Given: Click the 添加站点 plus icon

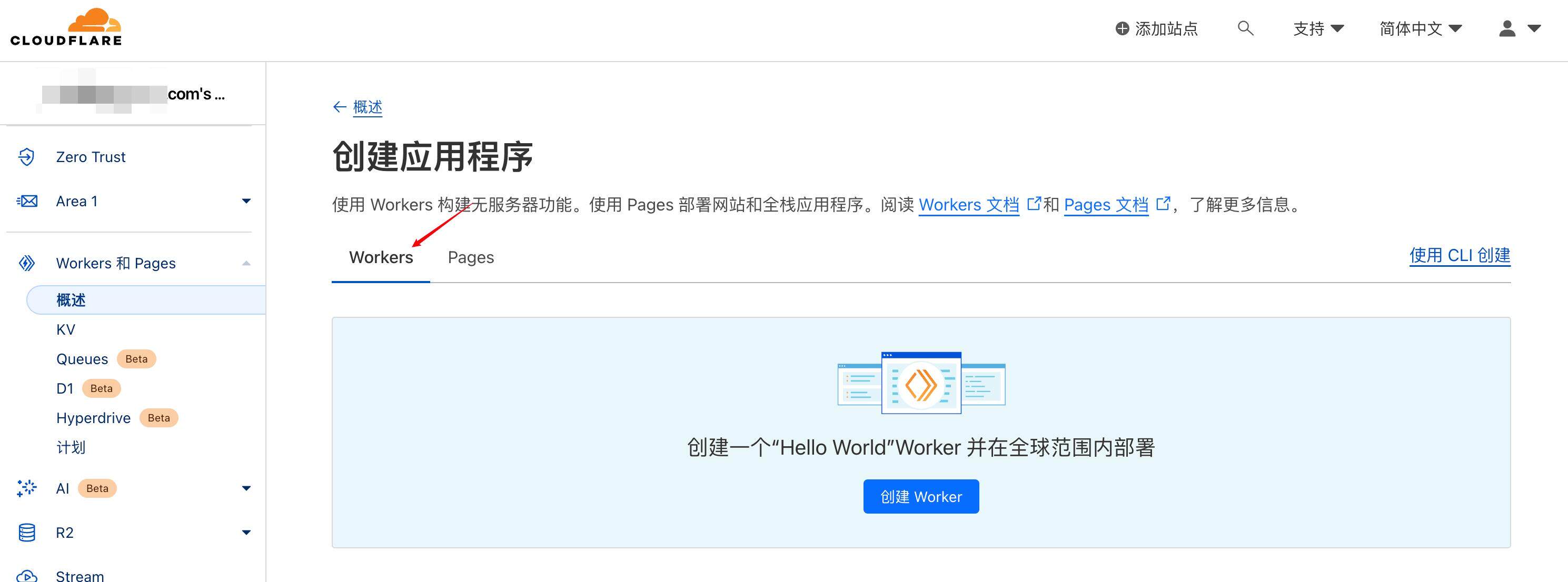Looking at the screenshot, I should point(1122,28).
